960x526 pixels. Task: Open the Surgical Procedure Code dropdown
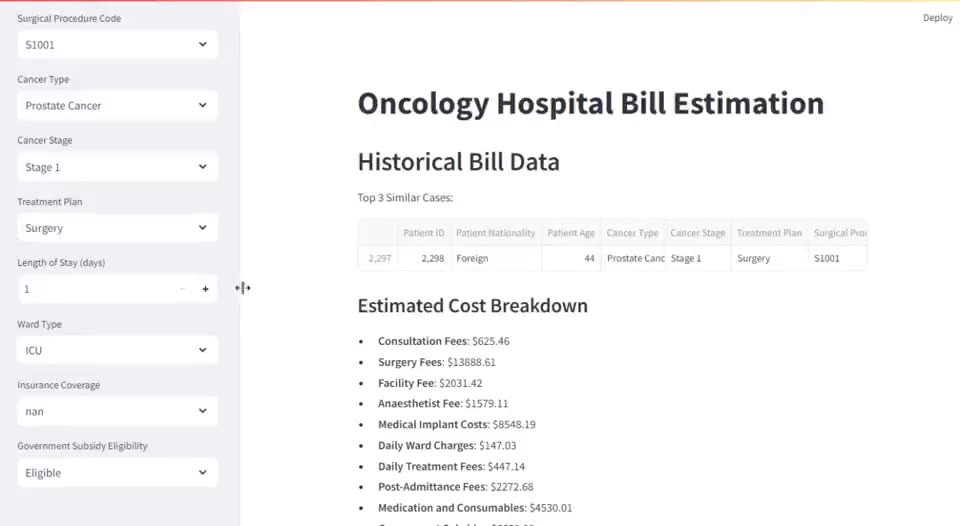pyautogui.click(x=117, y=45)
